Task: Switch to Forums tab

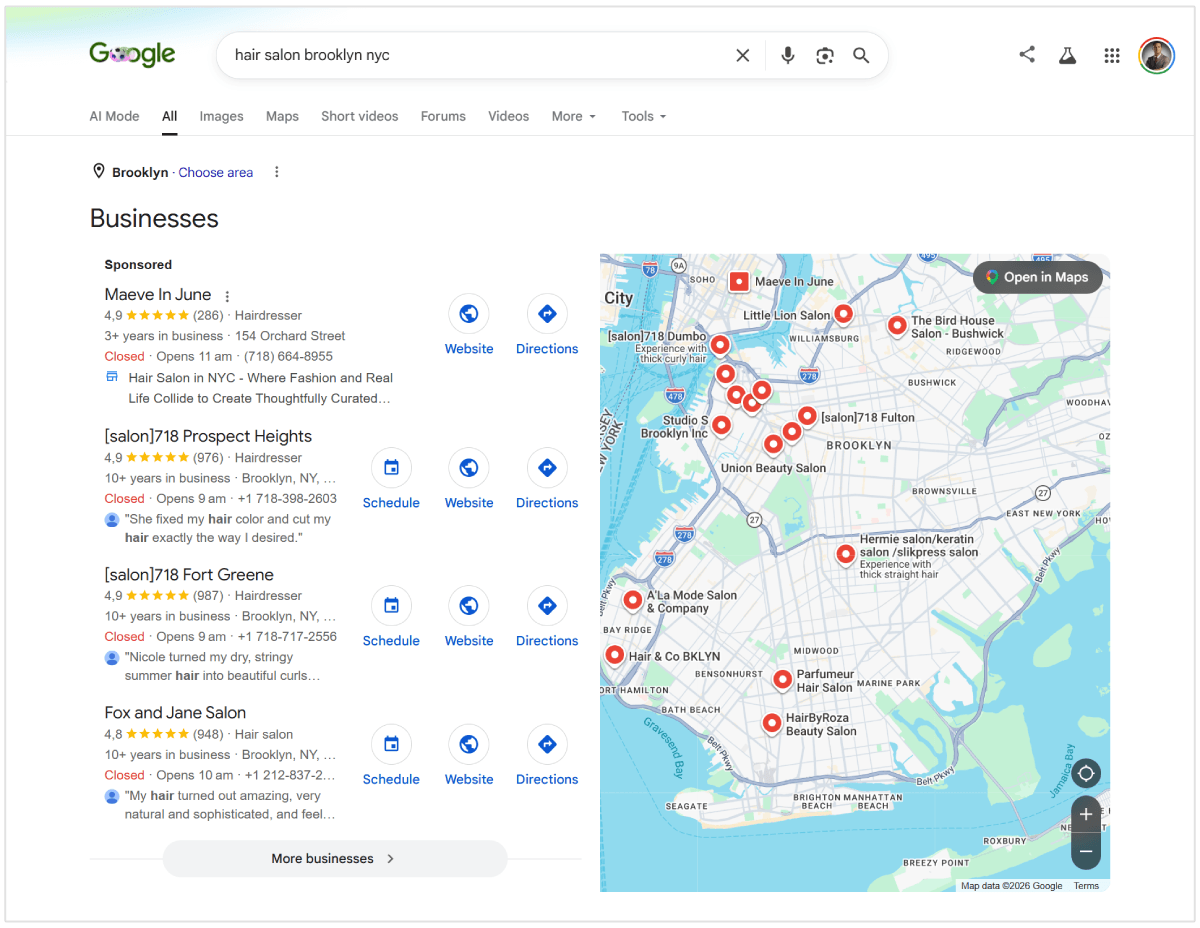Action: tap(443, 116)
